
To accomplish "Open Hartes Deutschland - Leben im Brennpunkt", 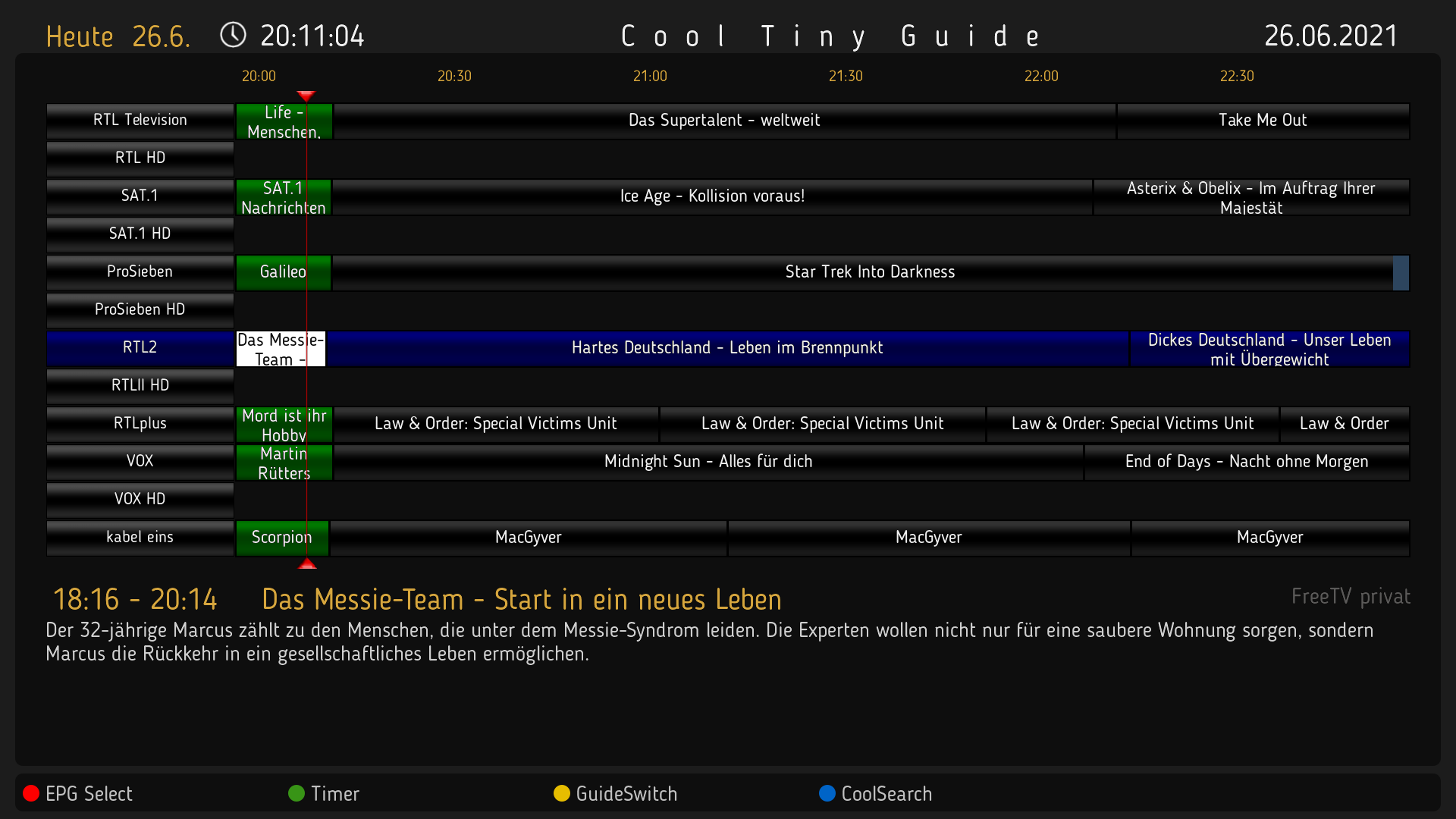I will [x=726, y=348].
